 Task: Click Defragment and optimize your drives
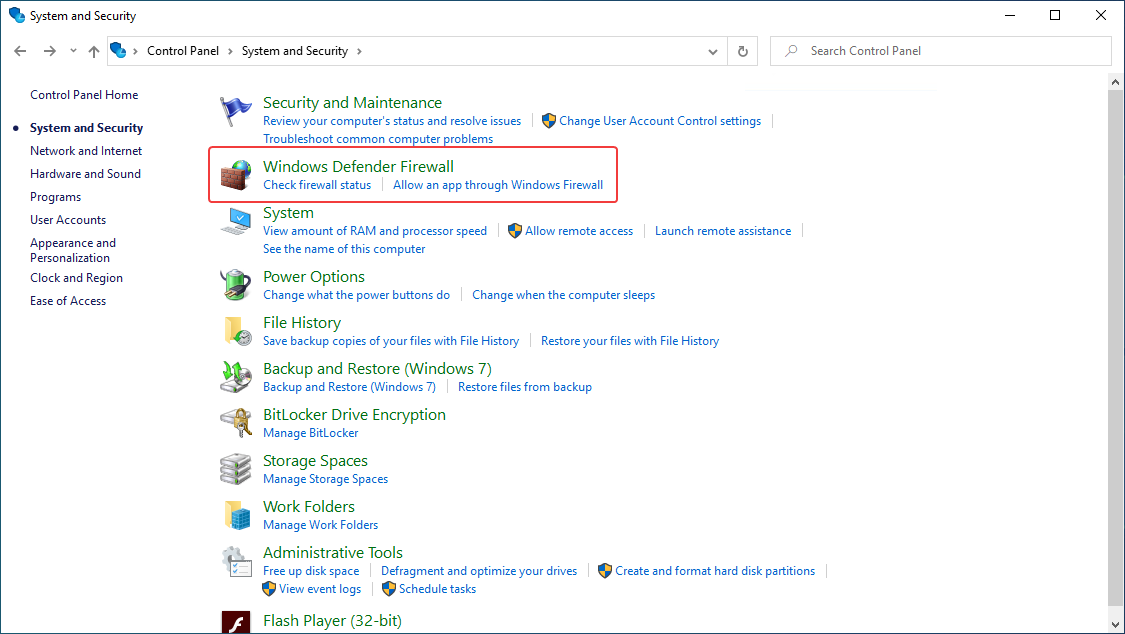(x=479, y=571)
